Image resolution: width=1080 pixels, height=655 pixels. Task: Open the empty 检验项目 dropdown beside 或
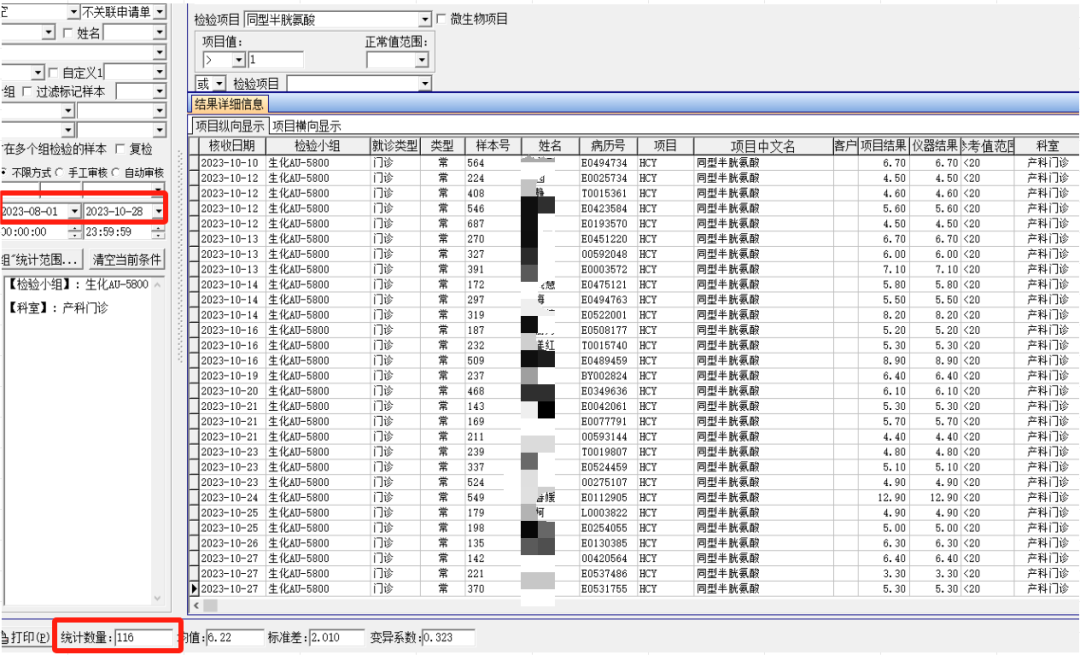coord(424,84)
